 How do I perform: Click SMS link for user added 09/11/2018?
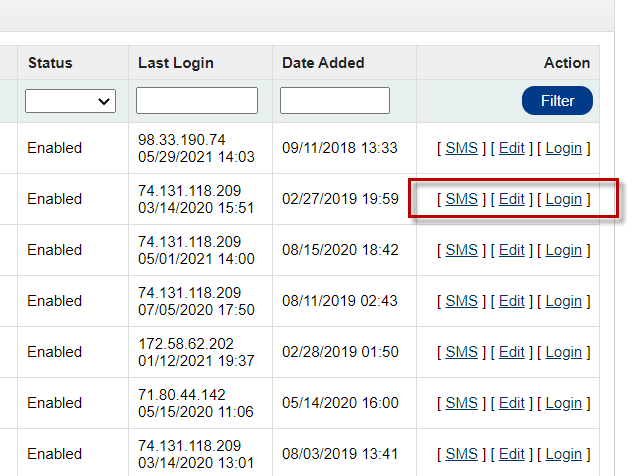pyautogui.click(x=461, y=148)
